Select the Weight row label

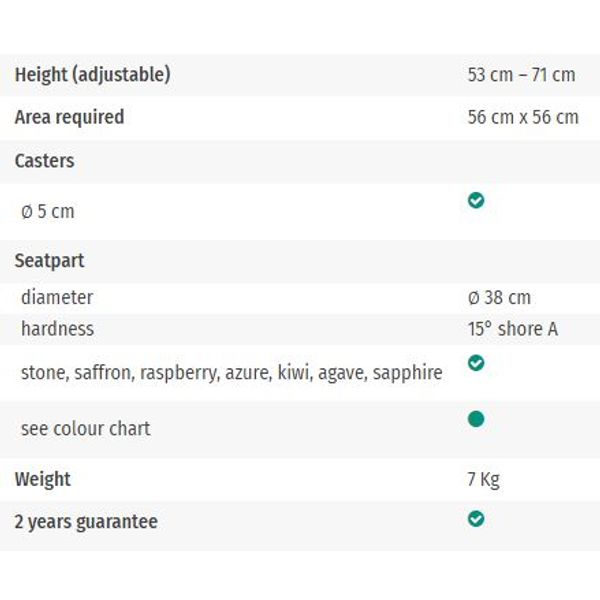(x=42, y=479)
